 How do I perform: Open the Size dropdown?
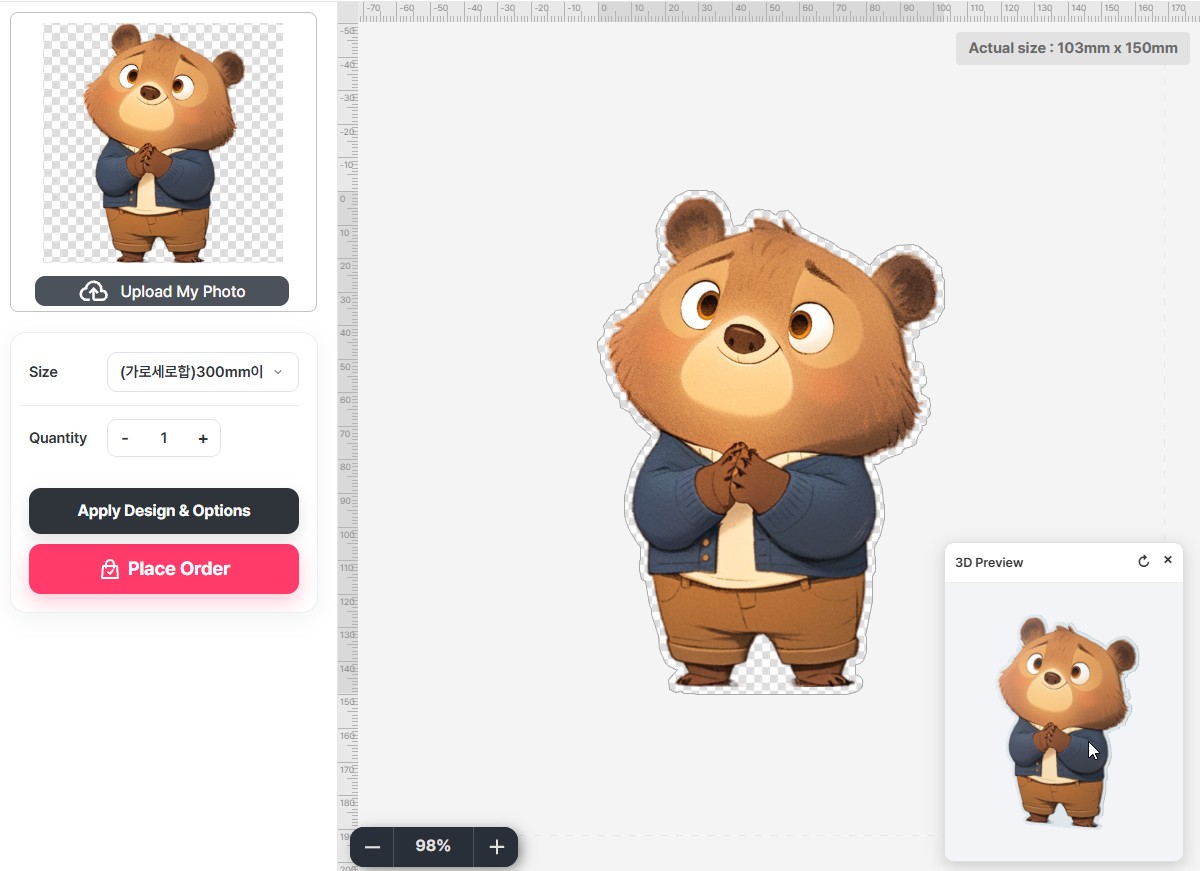click(203, 372)
